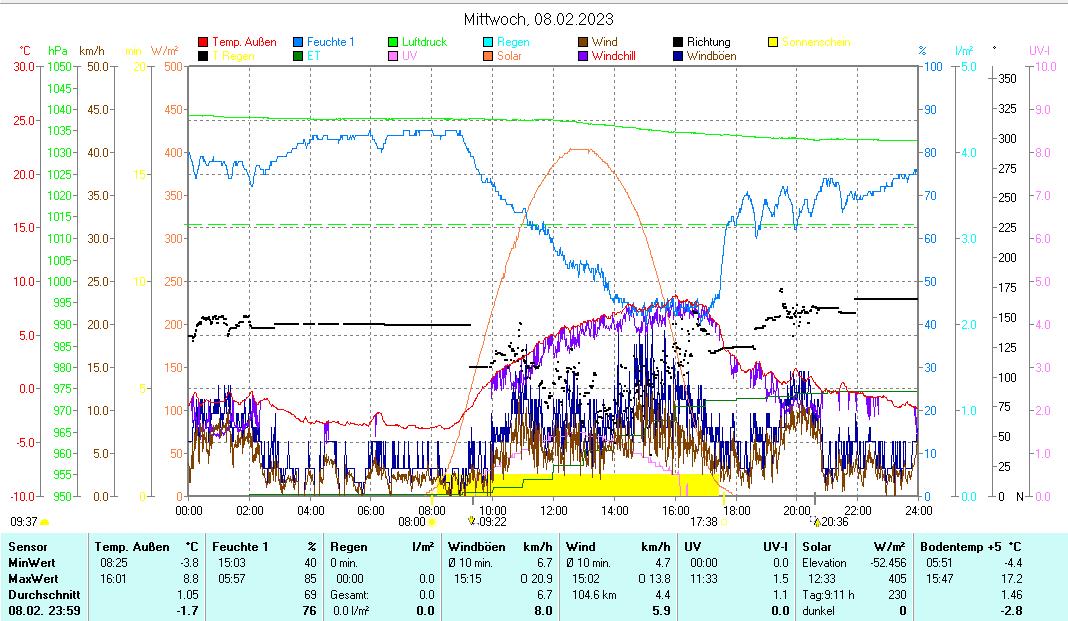
Task: Click the black Richtung legend square
Action: (x=678, y=42)
